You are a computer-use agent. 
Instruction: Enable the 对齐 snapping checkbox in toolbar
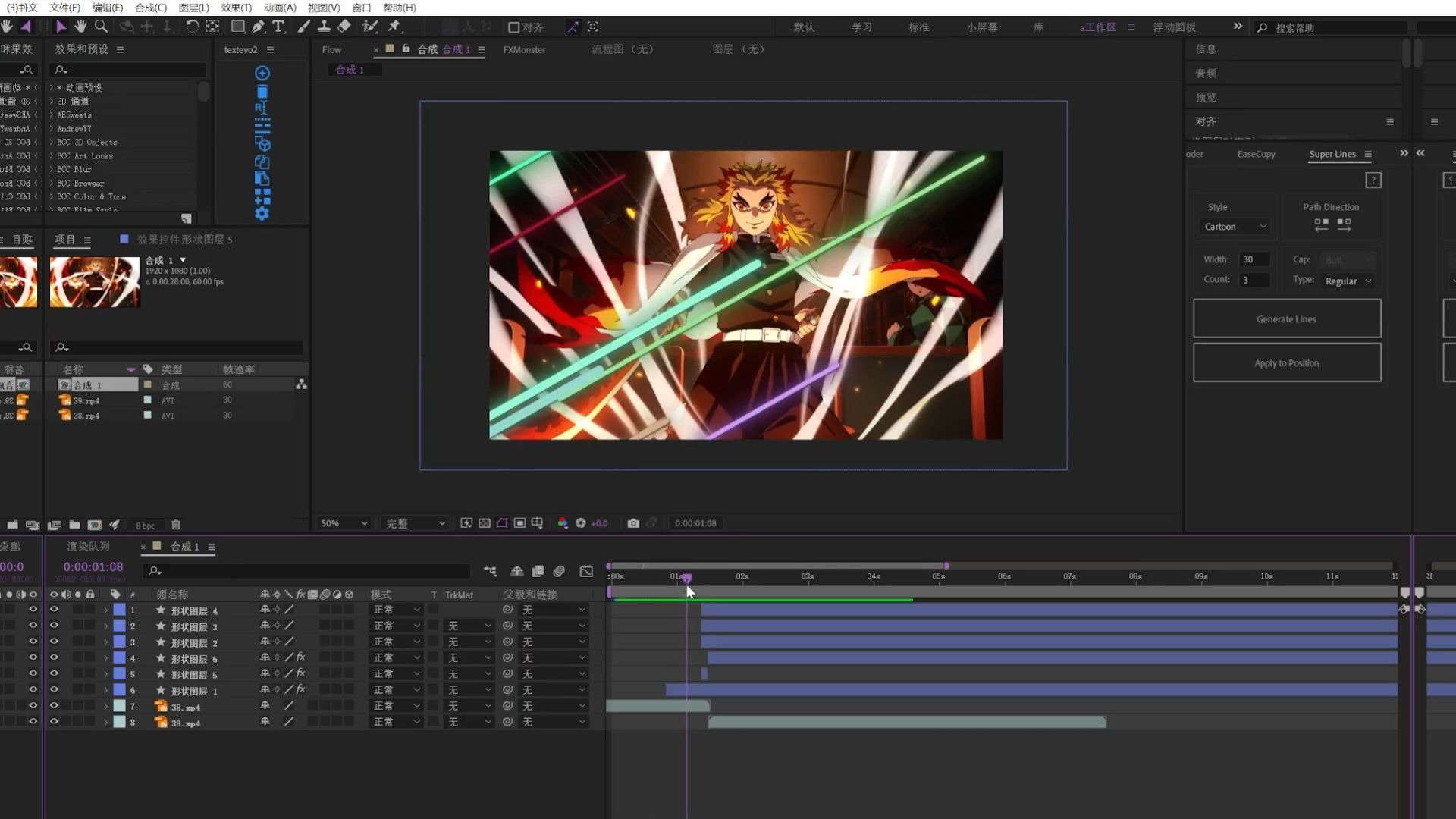pos(513,27)
